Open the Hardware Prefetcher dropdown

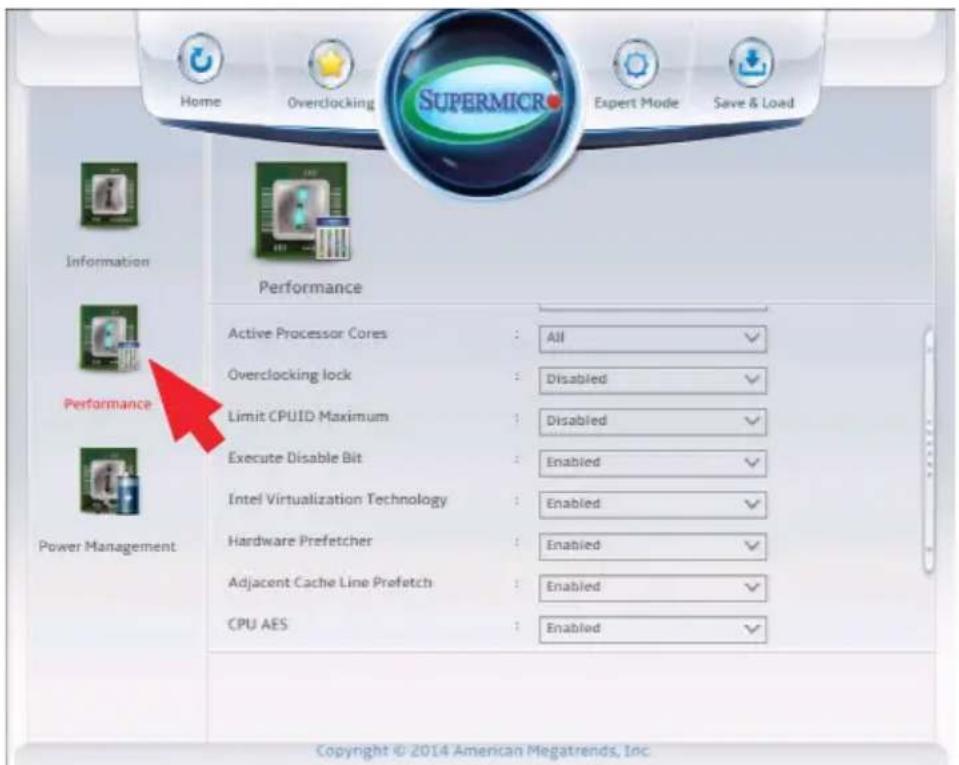[x=653, y=546]
